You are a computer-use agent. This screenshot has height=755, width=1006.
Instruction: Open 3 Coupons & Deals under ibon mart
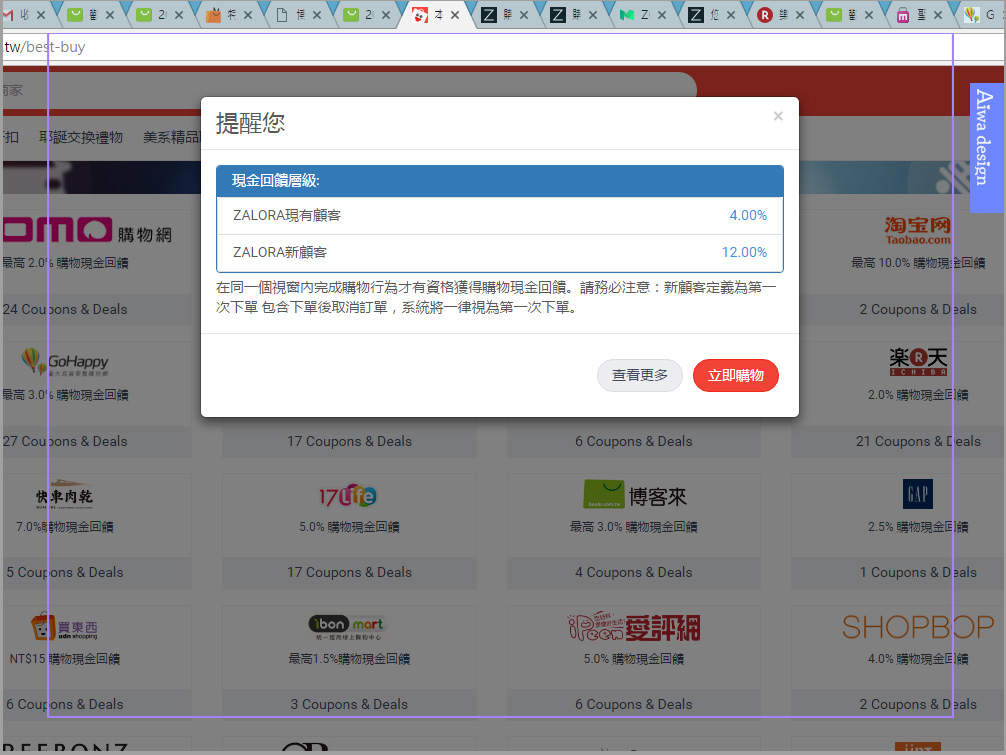[349, 704]
